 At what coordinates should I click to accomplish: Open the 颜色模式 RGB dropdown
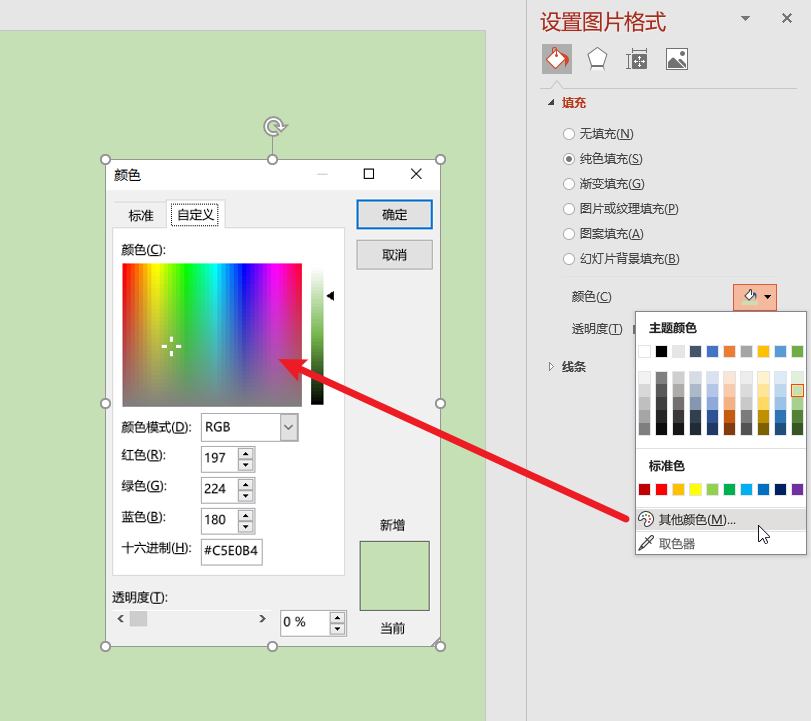289,427
